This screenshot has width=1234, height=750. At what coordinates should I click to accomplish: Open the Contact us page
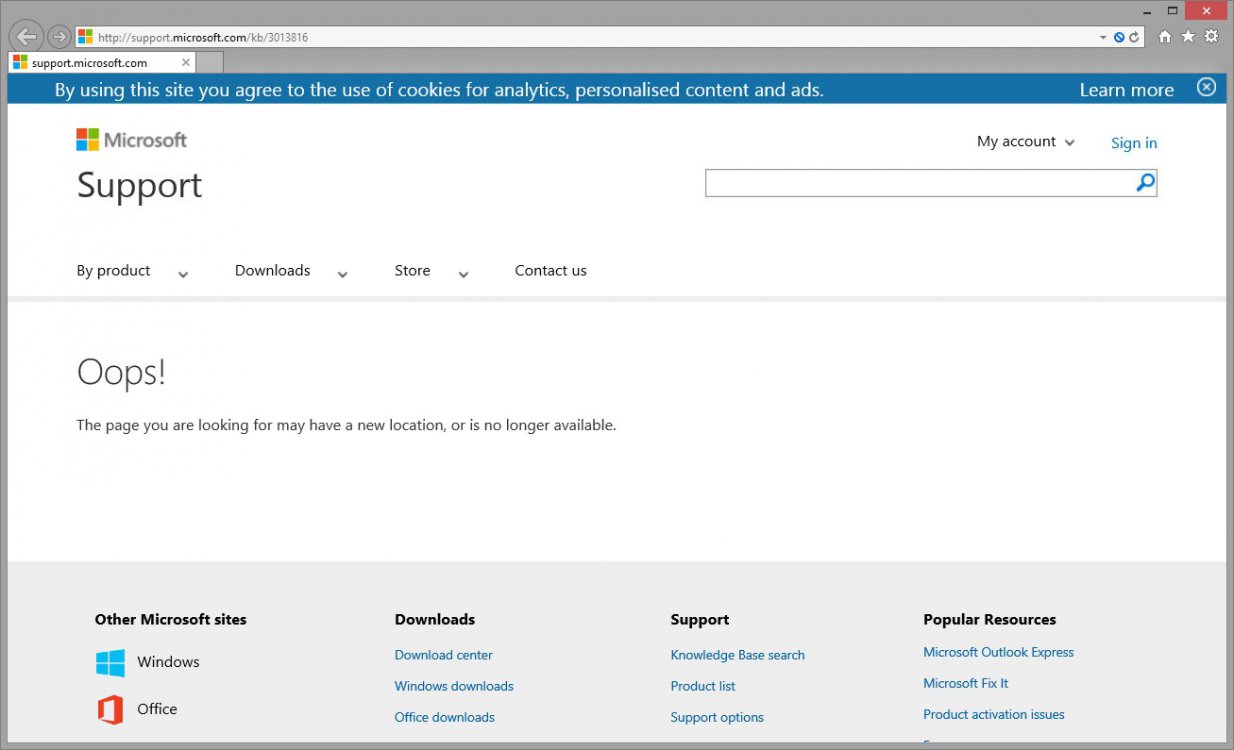[x=550, y=271]
